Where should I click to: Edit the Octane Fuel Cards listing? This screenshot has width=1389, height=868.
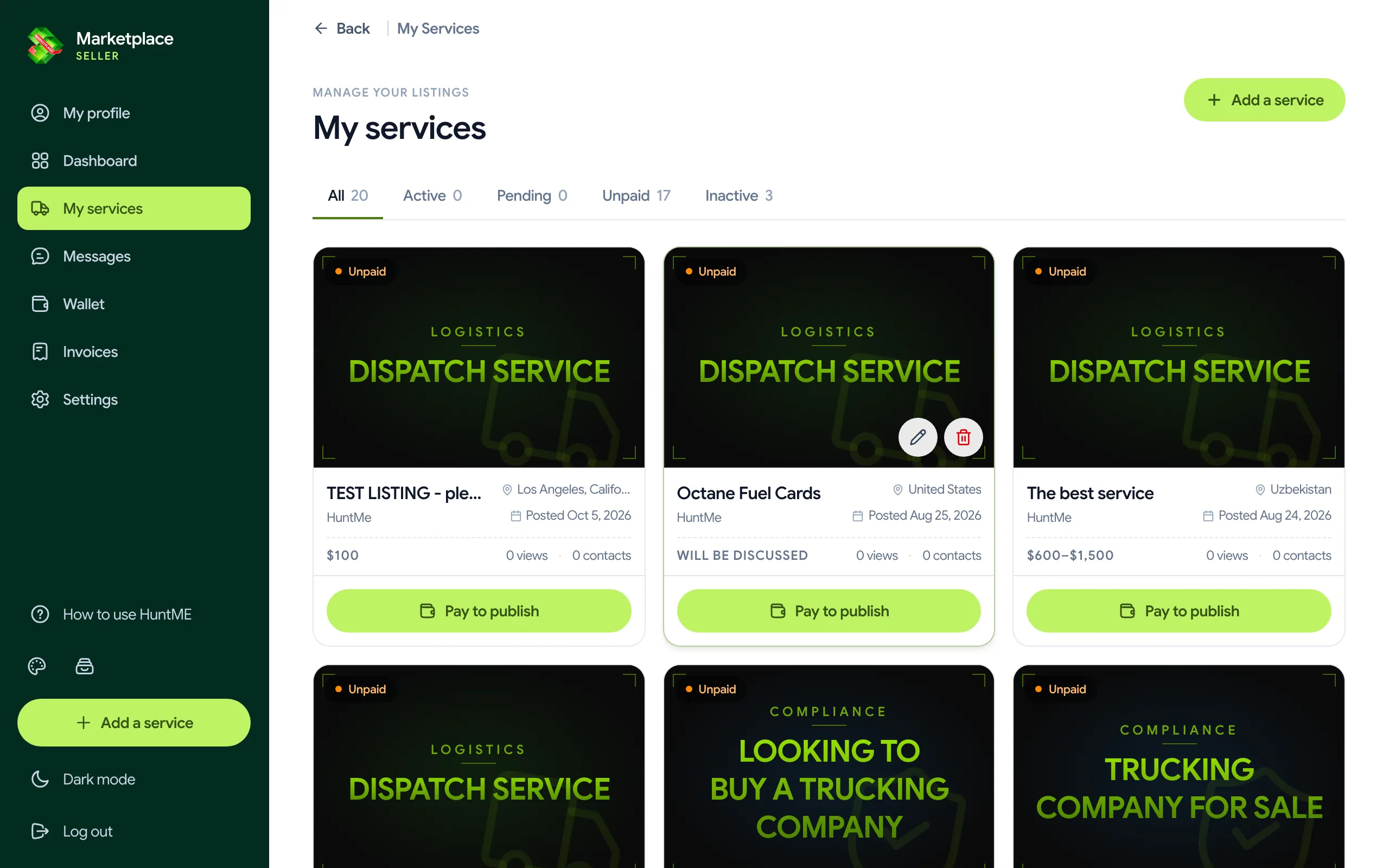click(918, 437)
